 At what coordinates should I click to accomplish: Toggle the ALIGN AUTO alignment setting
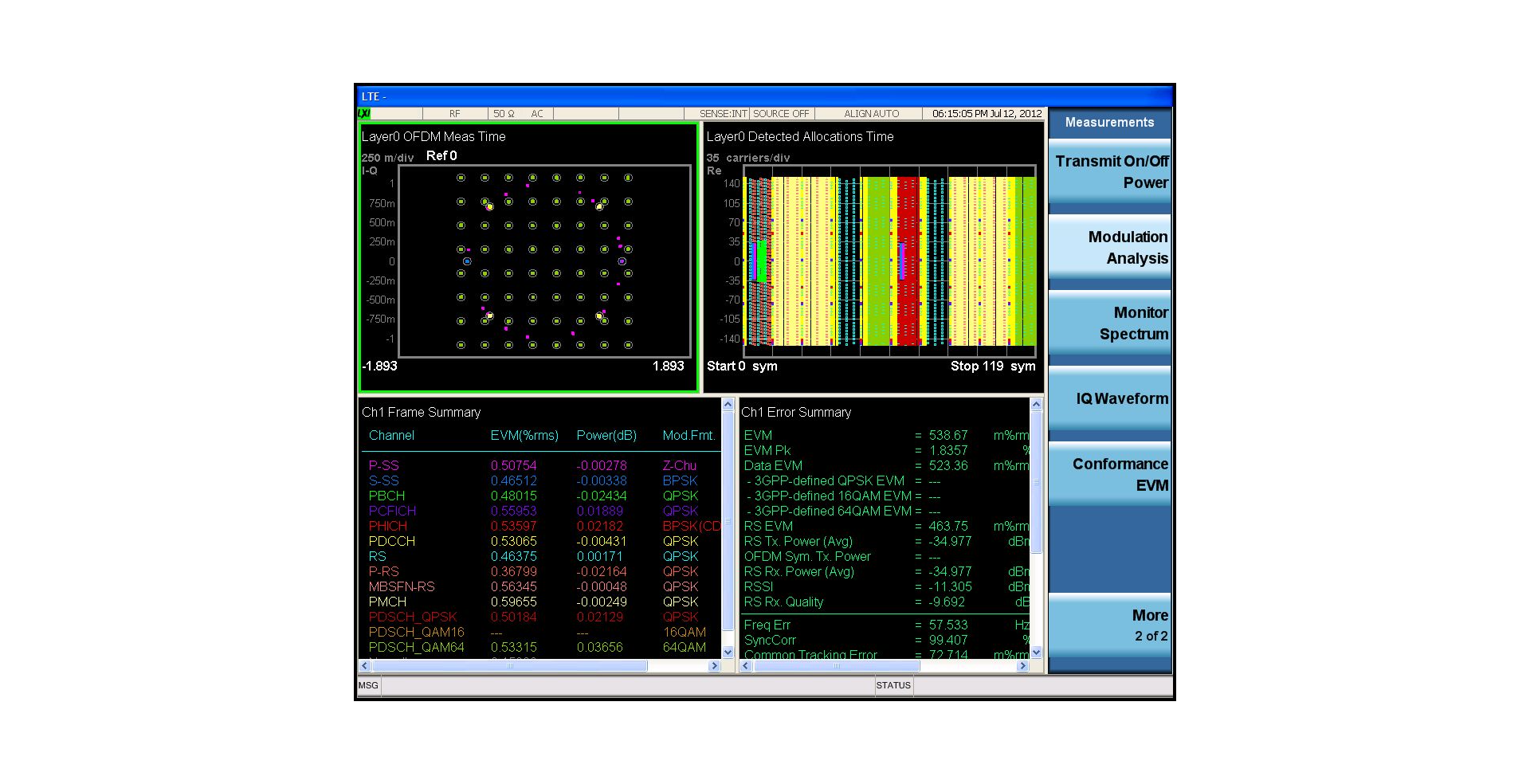[870, 113]
